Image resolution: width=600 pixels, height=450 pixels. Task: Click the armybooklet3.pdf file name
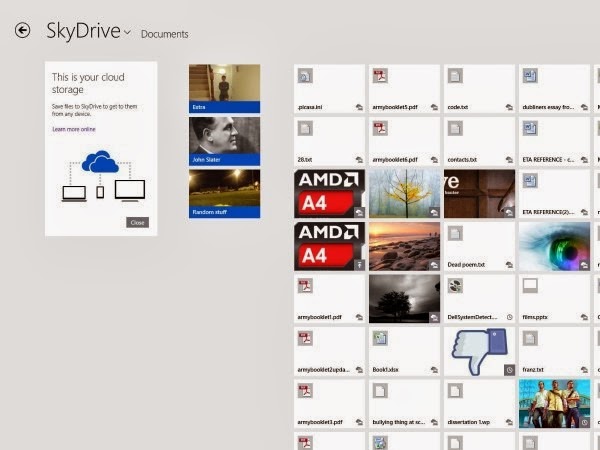pyautogui.click(x=319, y=422)
